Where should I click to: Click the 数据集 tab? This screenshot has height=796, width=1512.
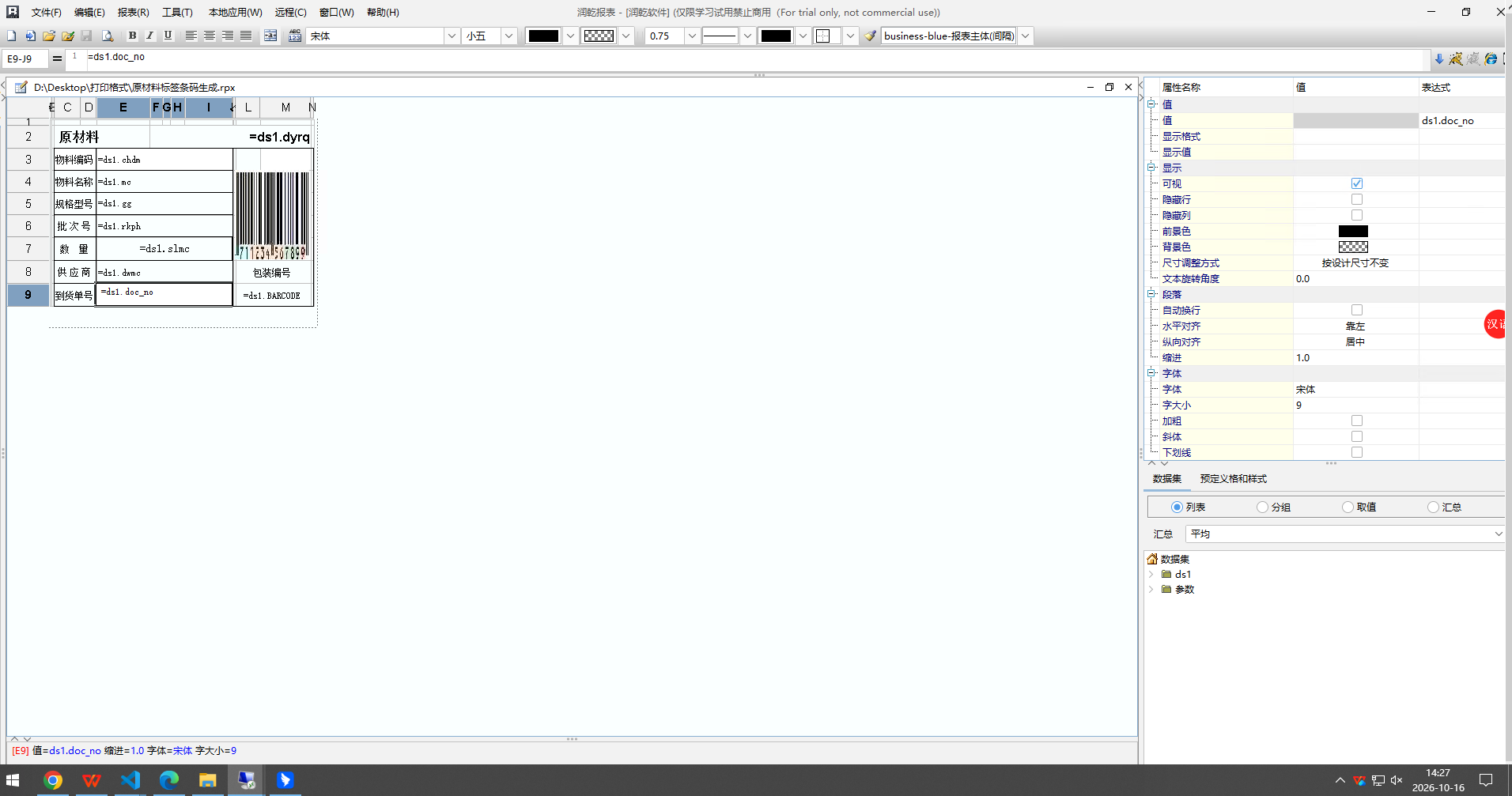click(x=1167, y=479)
